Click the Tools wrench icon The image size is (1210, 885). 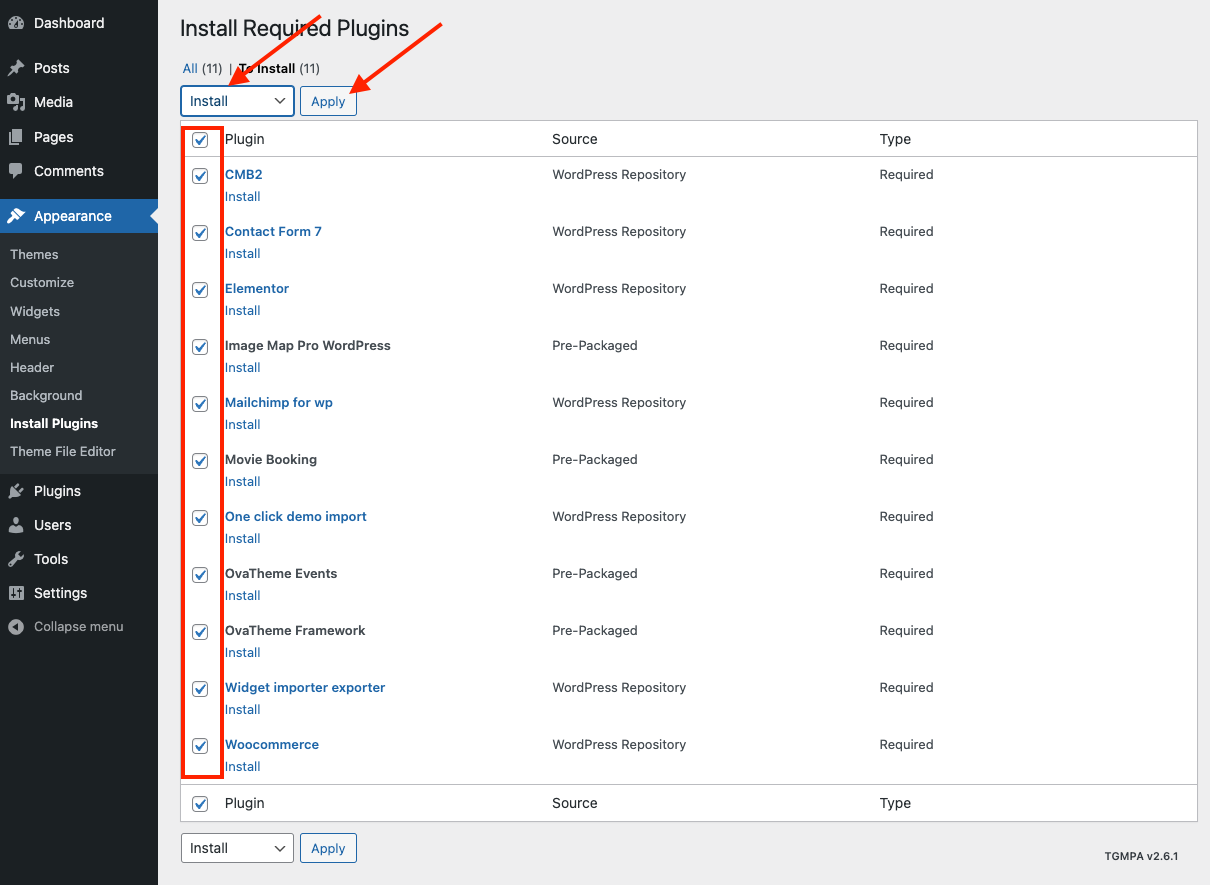(x=16, y=559)
